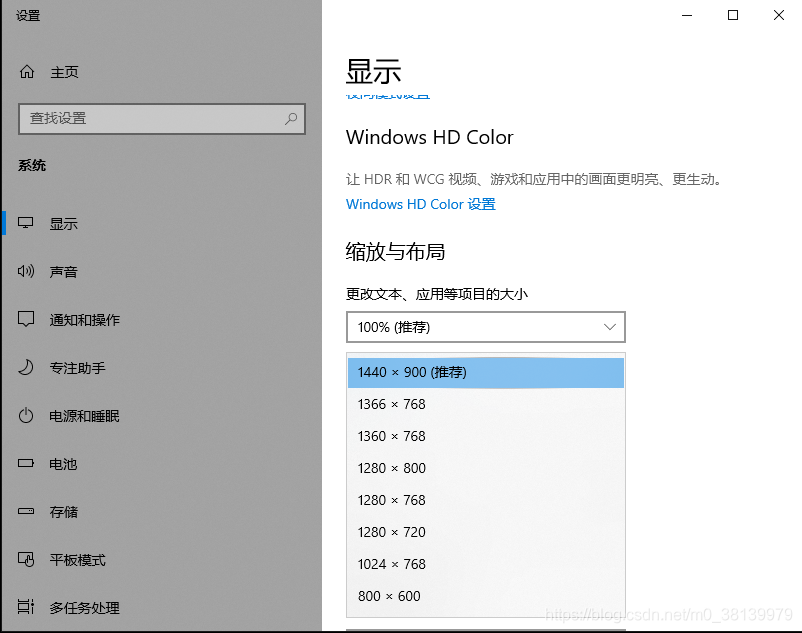Close the 设置 window
This screenshot has height=633, width=802.
pos(778,15)
